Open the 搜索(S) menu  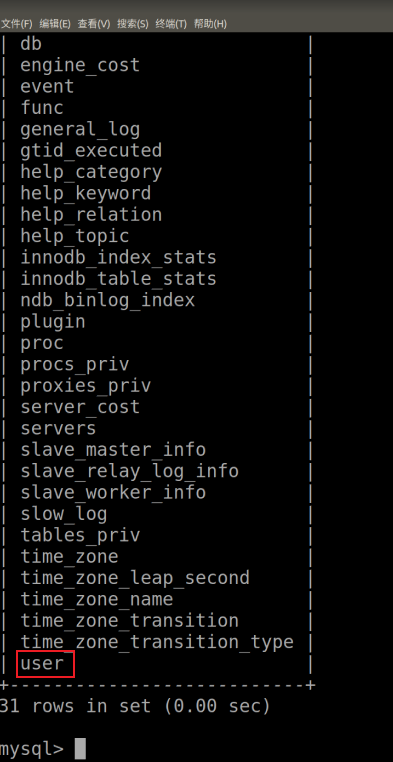[133, 23]
